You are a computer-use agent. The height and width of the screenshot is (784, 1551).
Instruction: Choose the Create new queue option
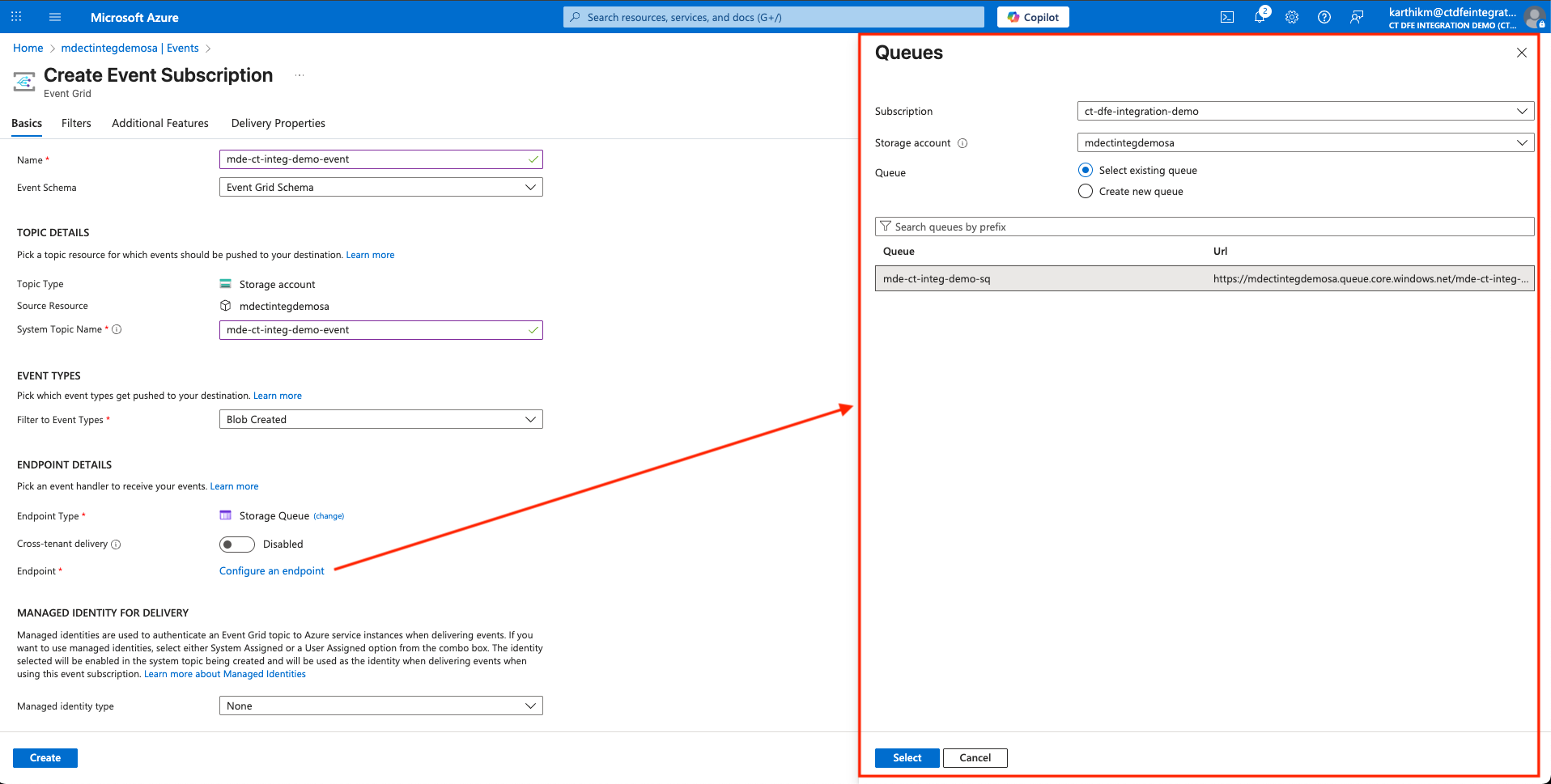[x=1086, y=192]
